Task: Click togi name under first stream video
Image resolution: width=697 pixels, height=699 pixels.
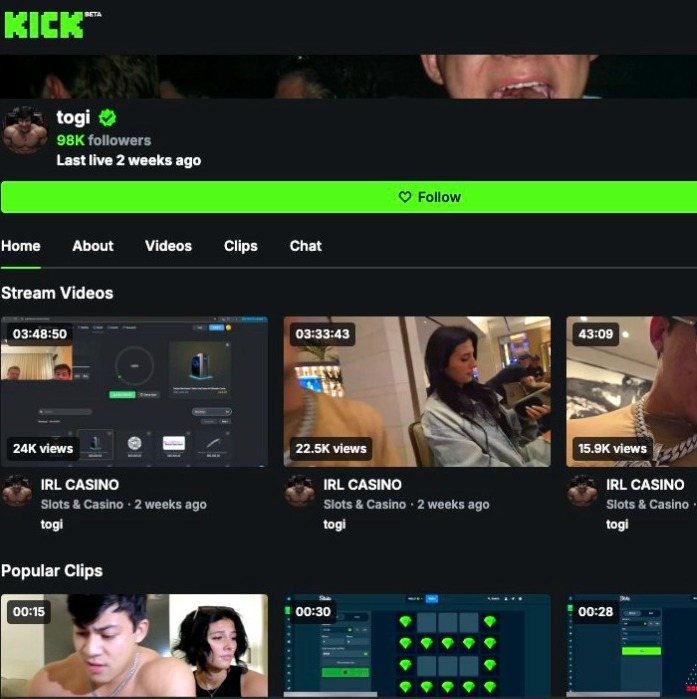Action: point(52,525)
